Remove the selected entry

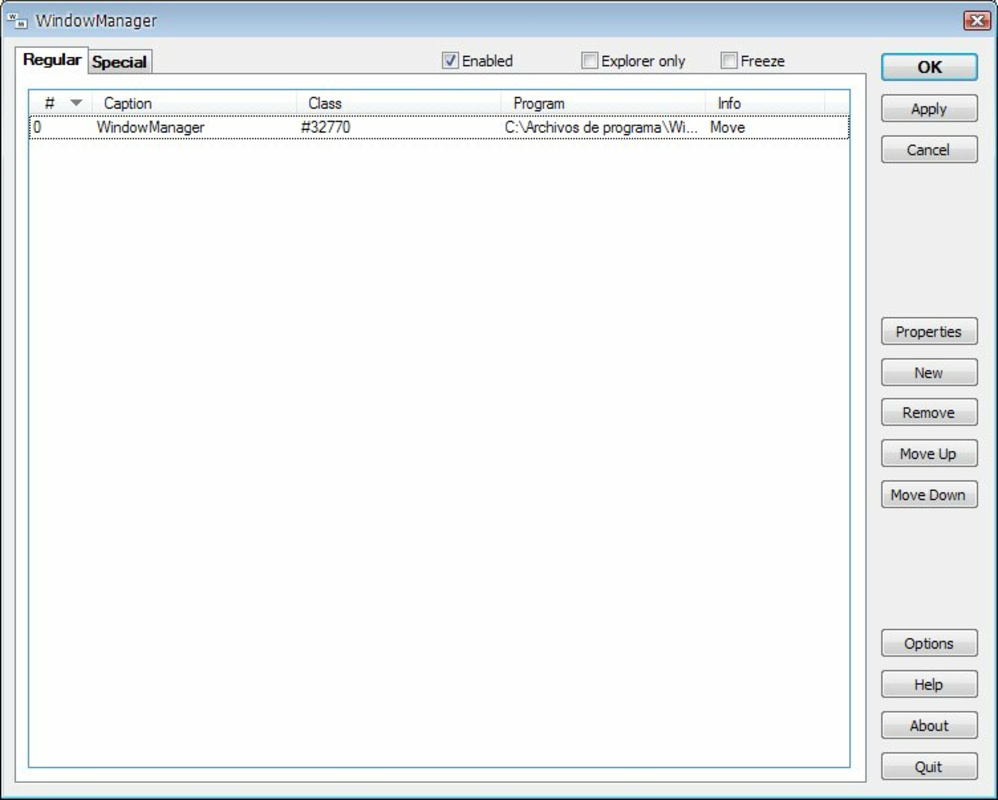click(x=929, y=412)
